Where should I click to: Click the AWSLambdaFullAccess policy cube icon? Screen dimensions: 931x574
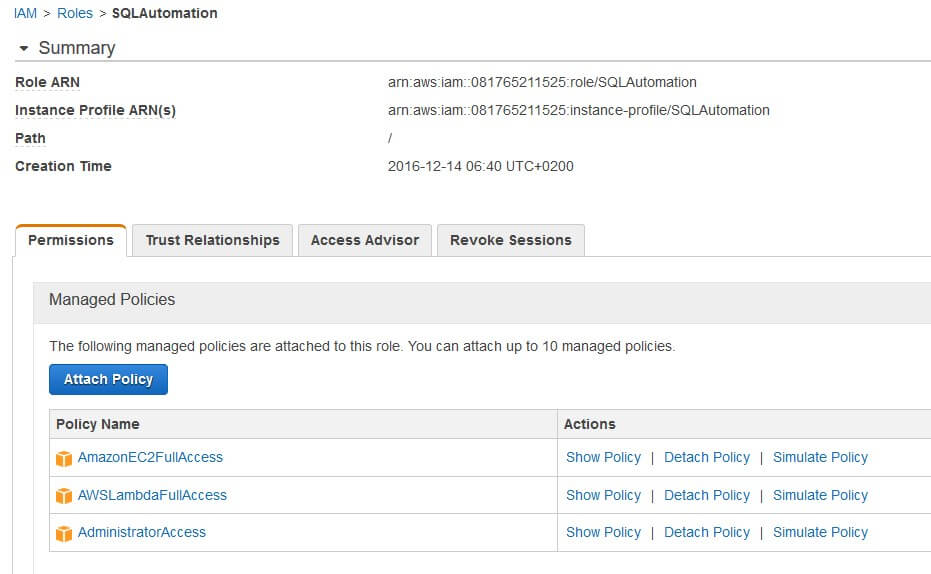coord(64,496)
